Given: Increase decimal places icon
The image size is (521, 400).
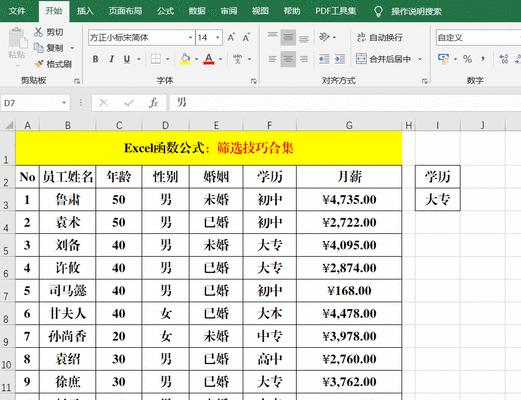Looking at the screenshot, I should pyautogui.click(x=503, y=59).
